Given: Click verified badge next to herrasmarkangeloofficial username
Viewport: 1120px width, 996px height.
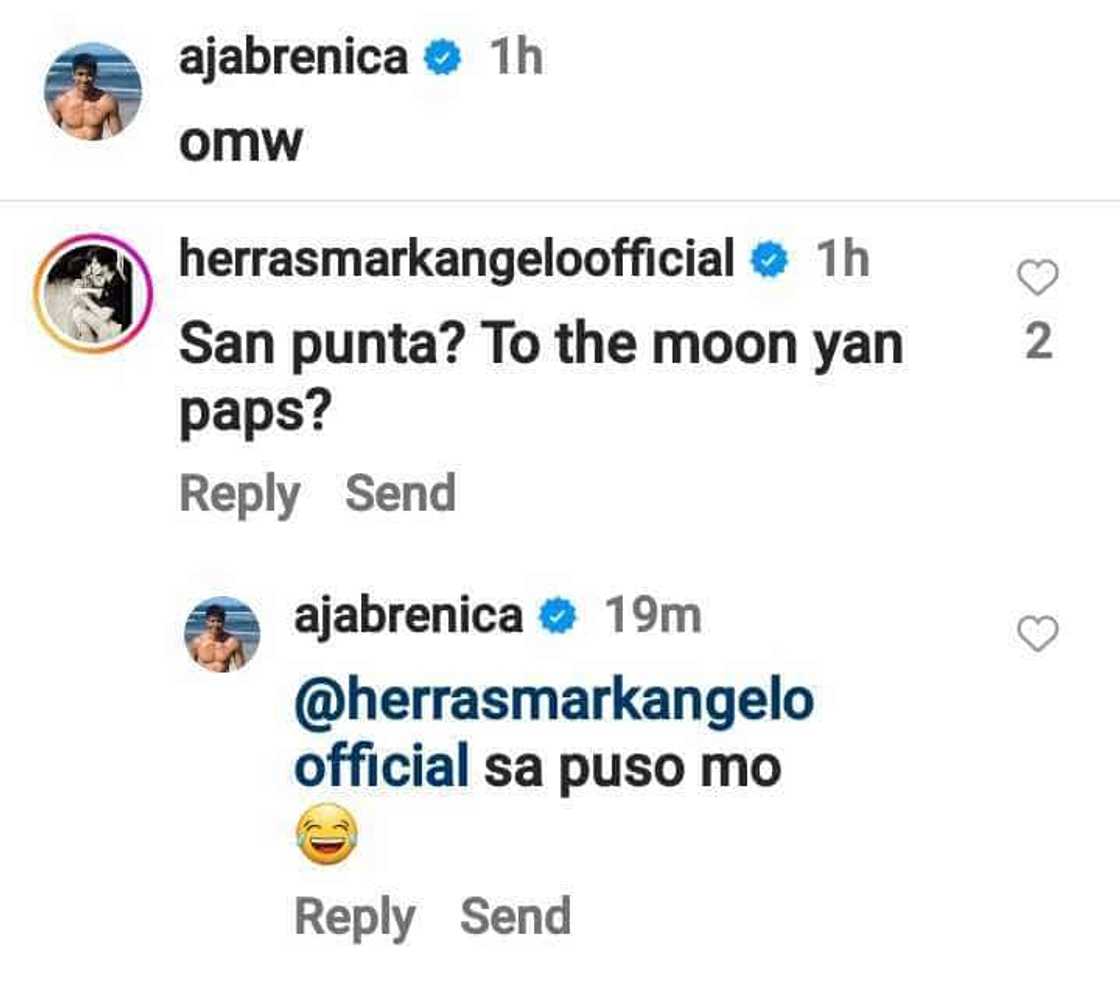Looking at the screenshot, I should 768,260.
